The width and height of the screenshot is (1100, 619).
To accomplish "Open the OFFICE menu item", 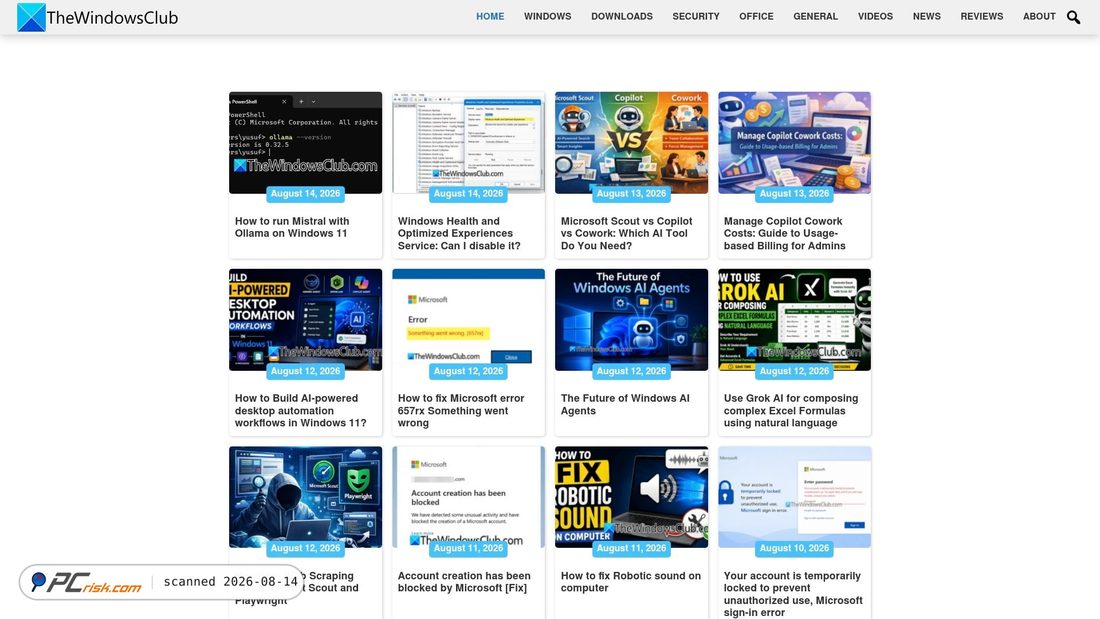I will coord(756,16).
